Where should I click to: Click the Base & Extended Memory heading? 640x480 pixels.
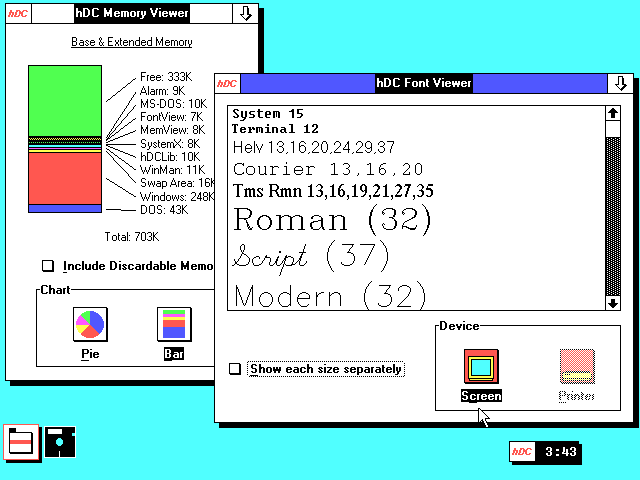point(131,42)
